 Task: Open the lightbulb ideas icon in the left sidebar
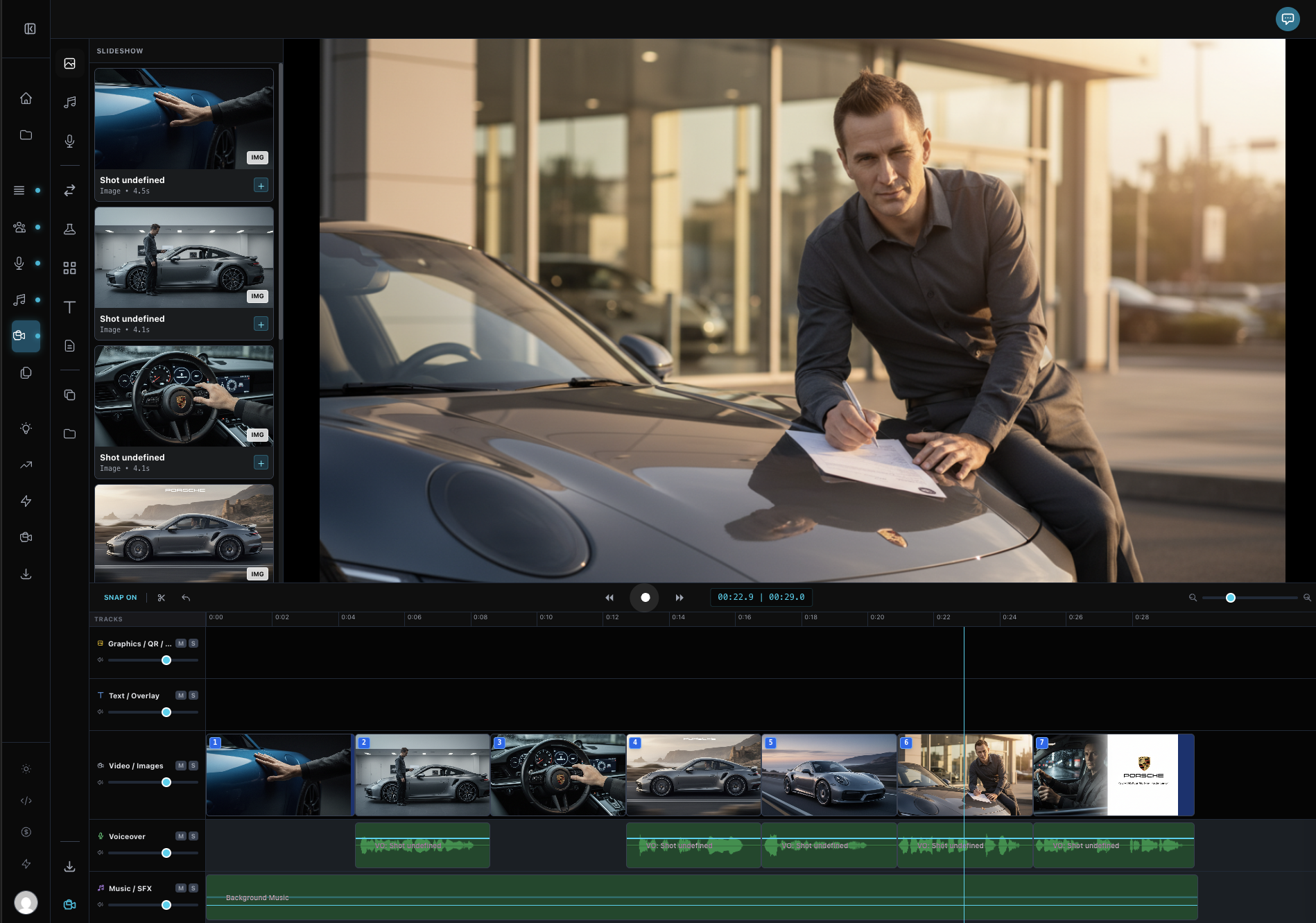tap(26, 428)
